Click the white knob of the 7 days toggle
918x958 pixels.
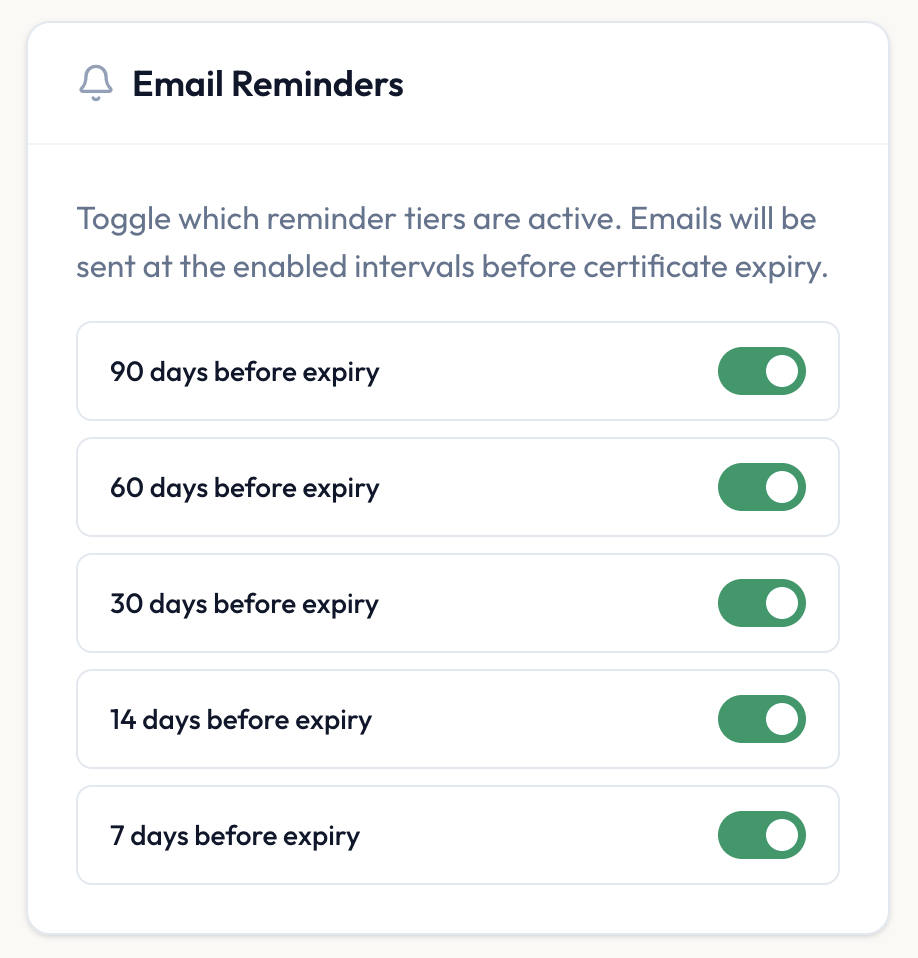point(783,835)
